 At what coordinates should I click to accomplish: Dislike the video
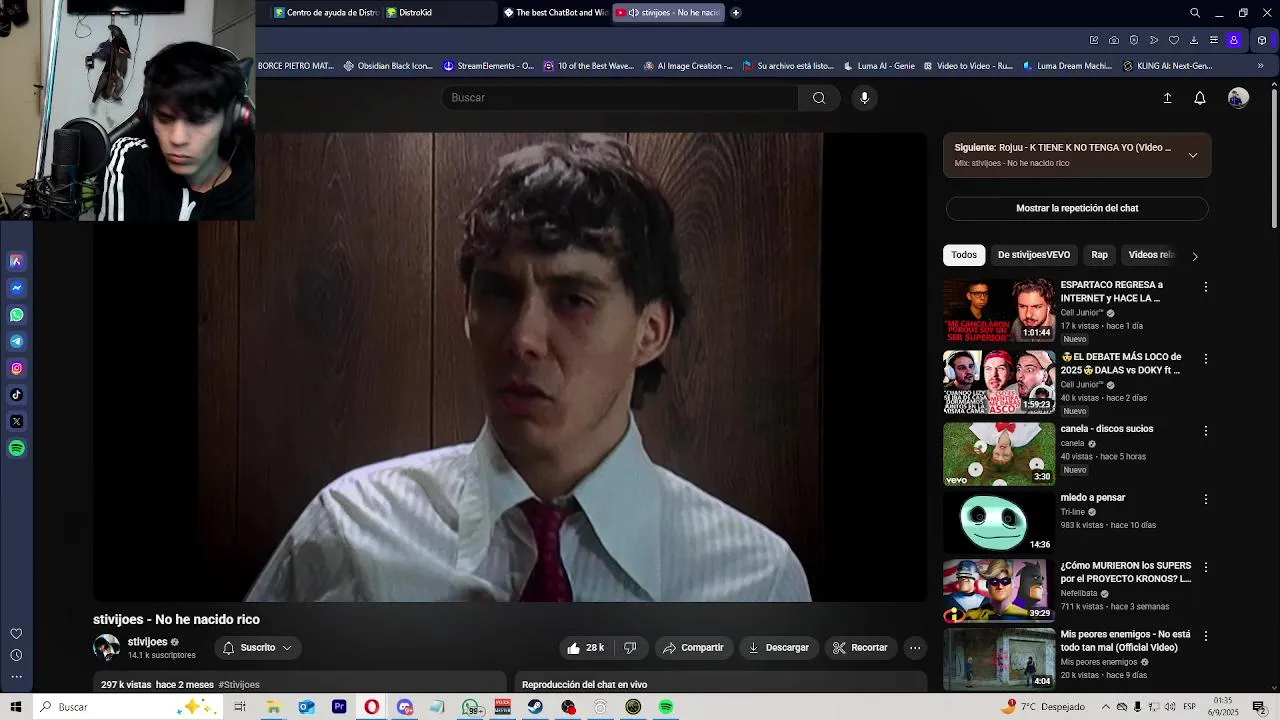(x=630, y=648)
